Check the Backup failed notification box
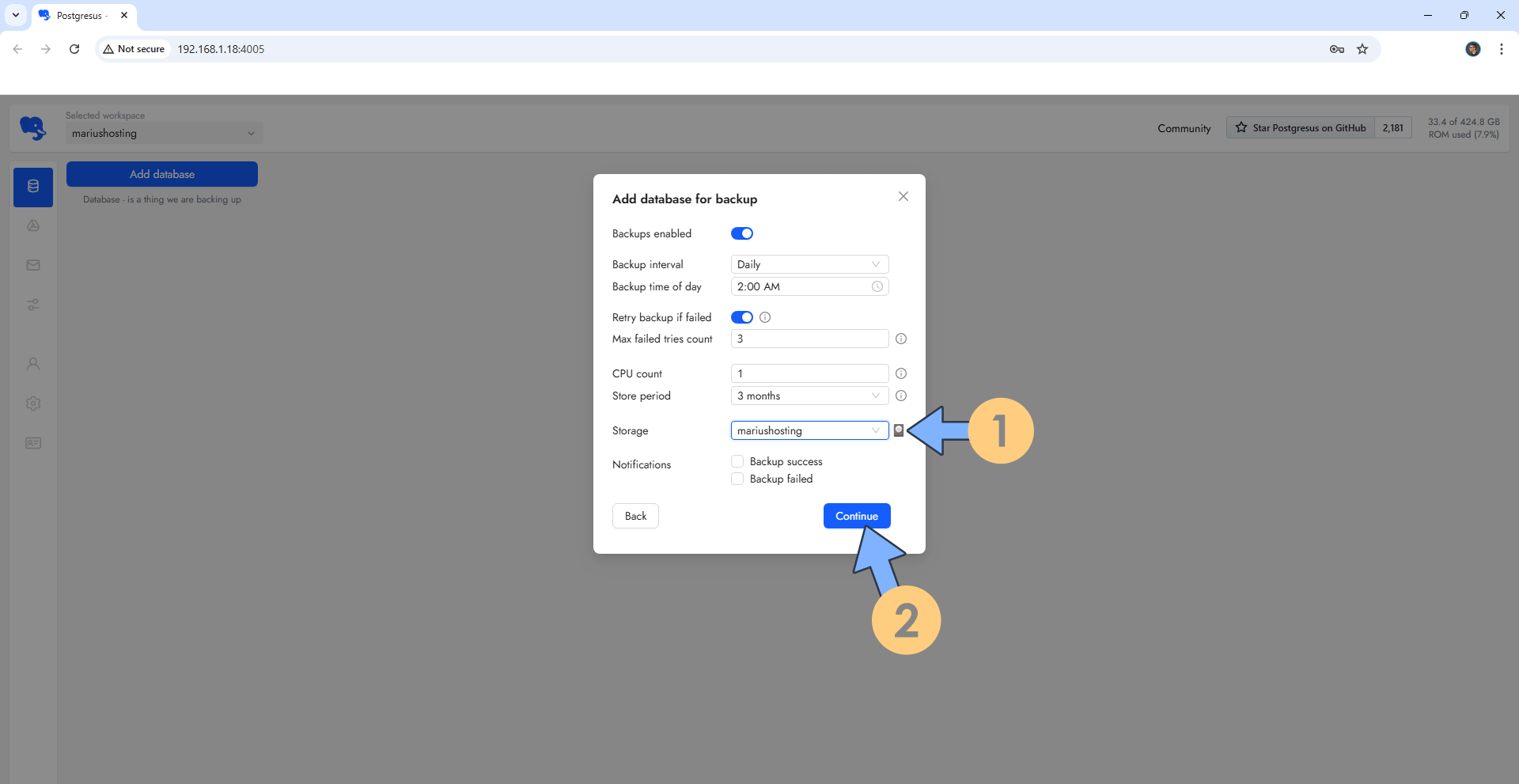 pos(737,479)
